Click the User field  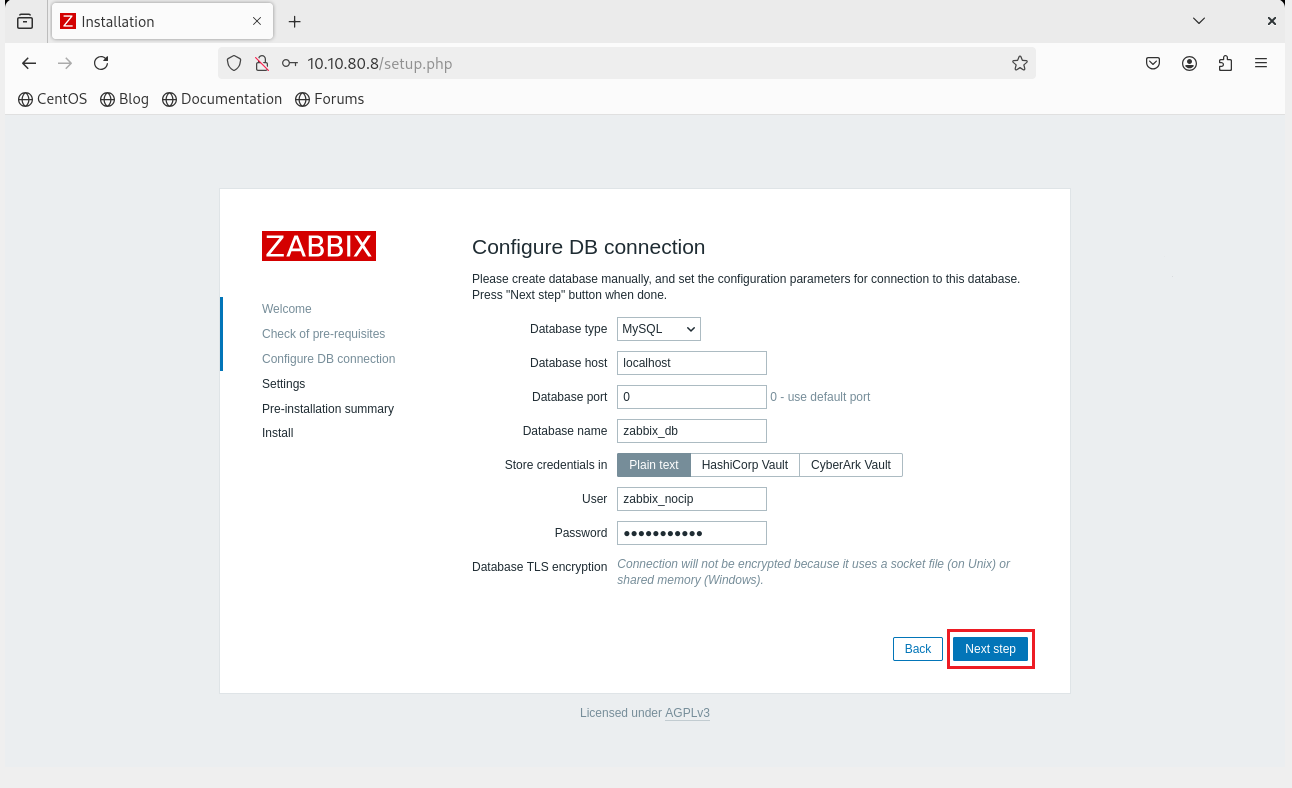point(692,499)
